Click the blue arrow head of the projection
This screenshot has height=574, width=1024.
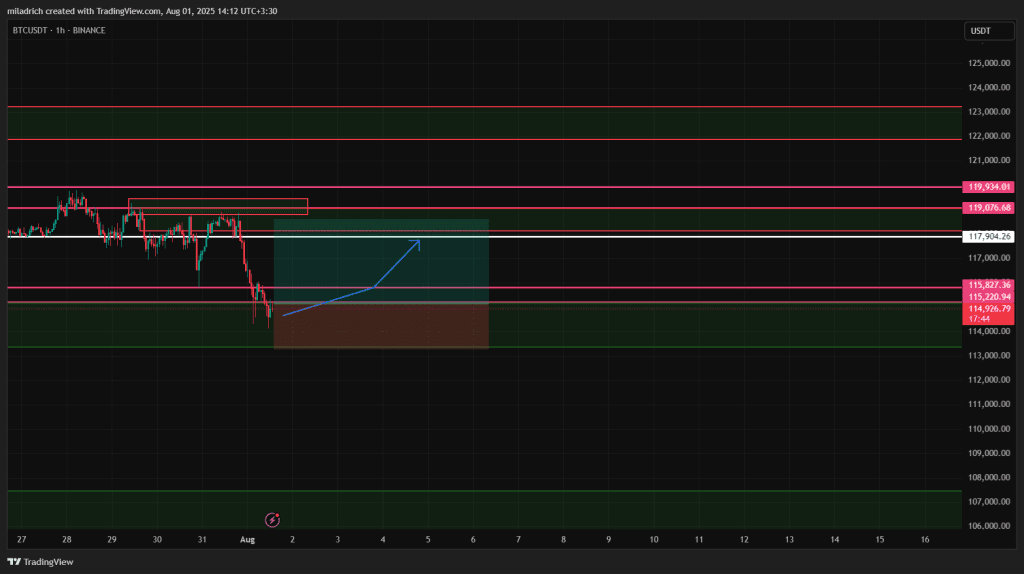[x=417, y=241]
